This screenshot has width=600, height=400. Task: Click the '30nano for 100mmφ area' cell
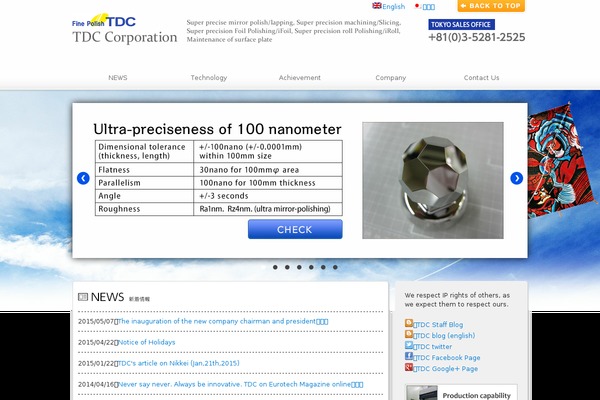(x=268, y=170)
